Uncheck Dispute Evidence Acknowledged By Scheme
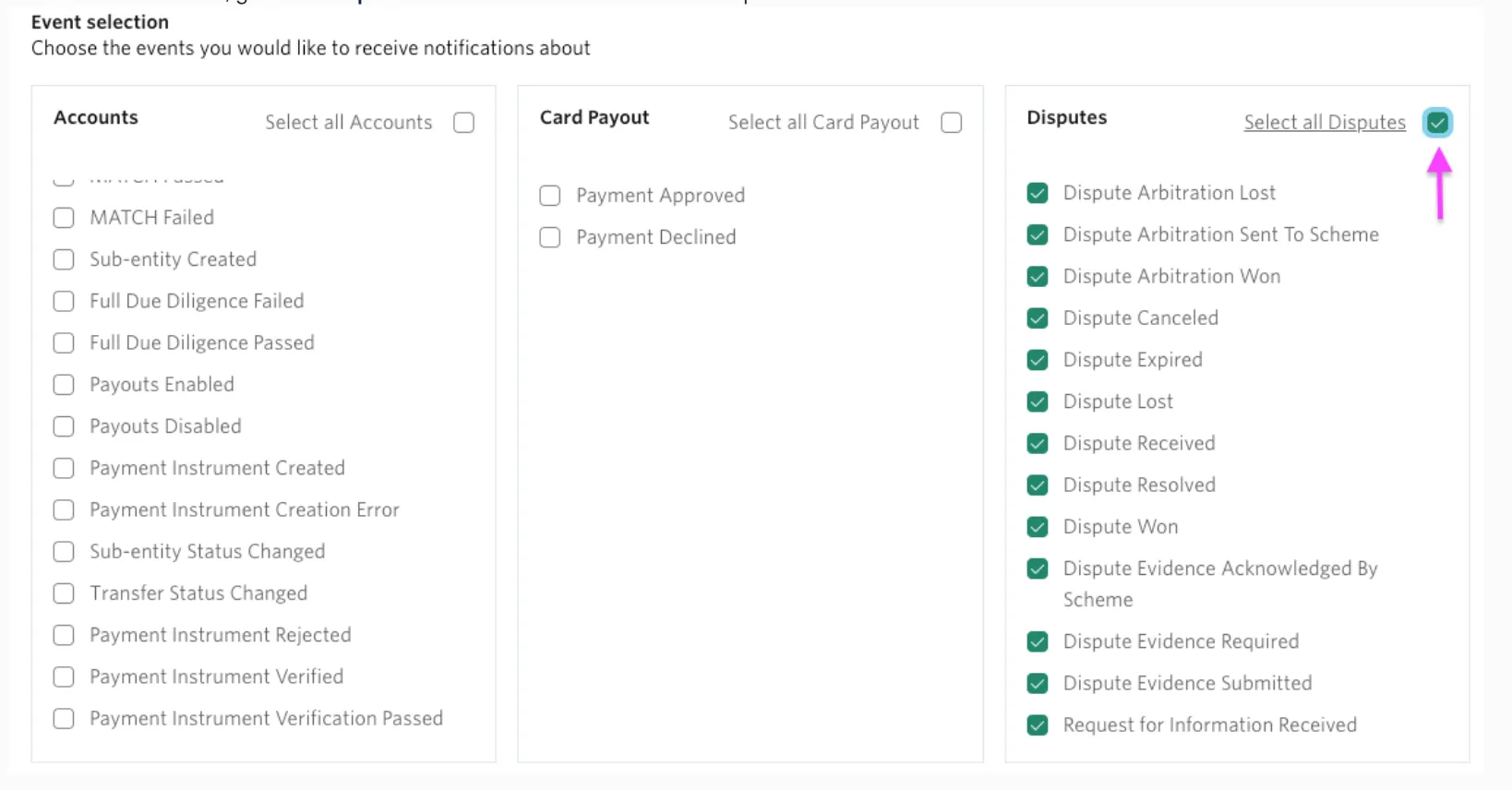Viewport: 1512px width, 790px height. 1038,569
